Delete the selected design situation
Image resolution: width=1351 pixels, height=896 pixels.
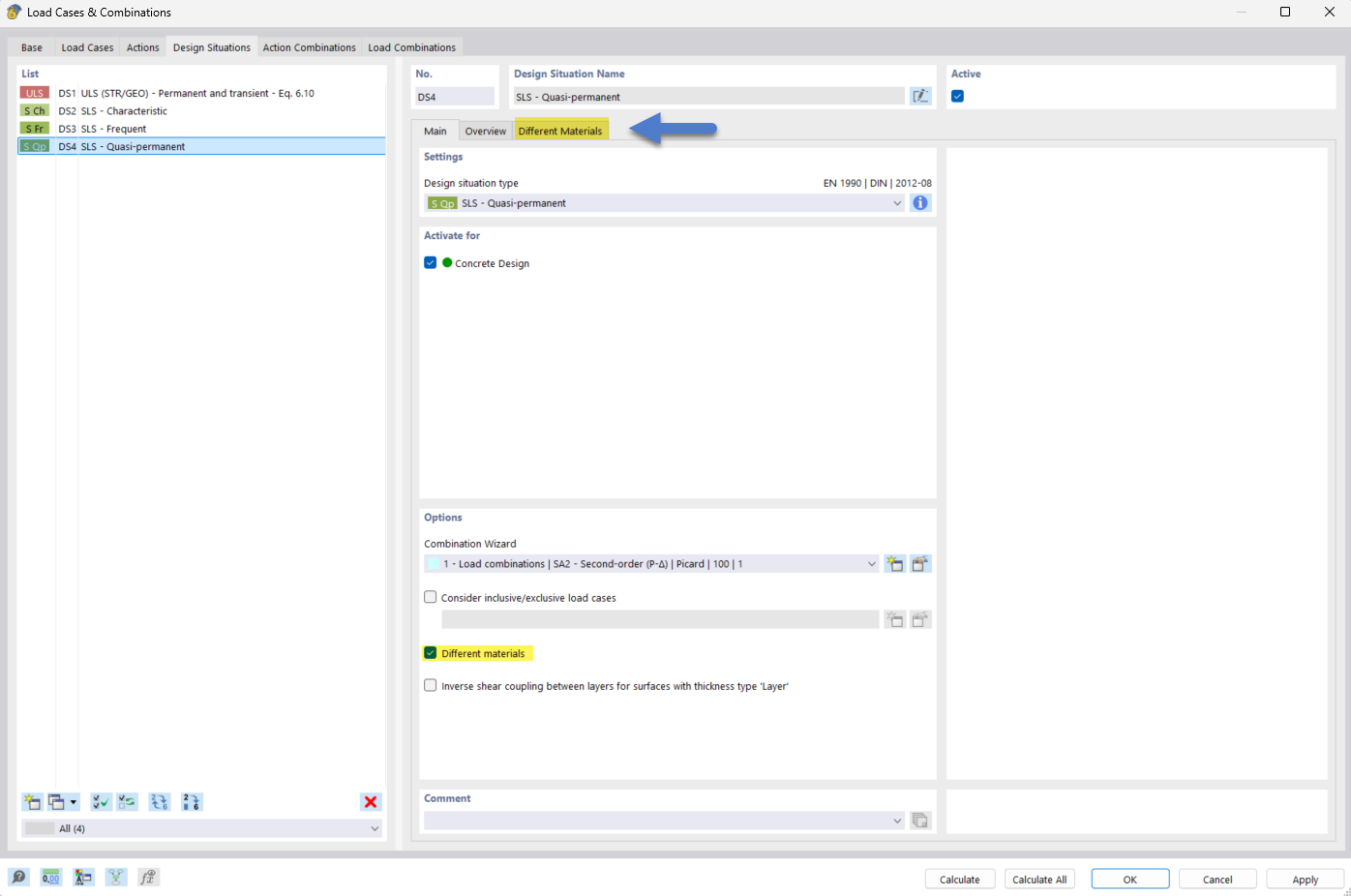[371, 801]
